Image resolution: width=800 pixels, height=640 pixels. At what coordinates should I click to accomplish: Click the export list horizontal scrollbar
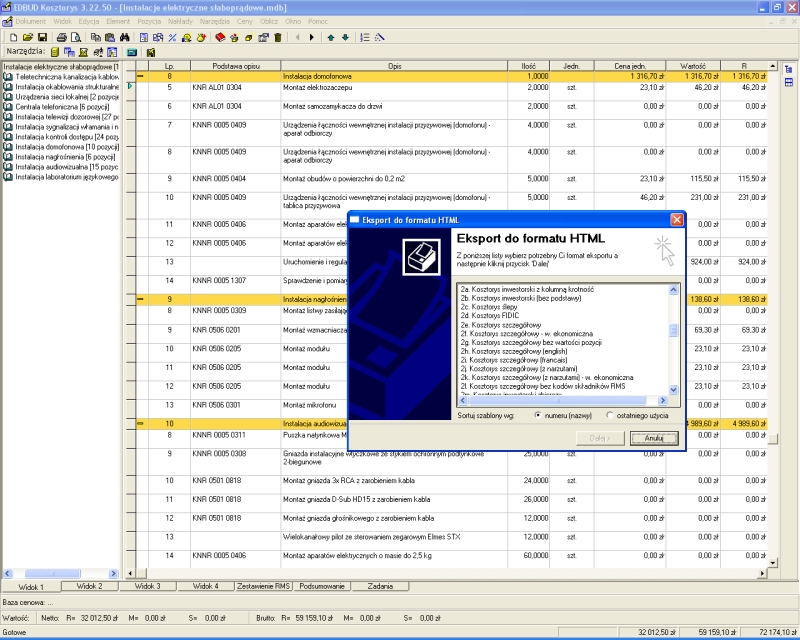pyautogui.click(x=560, y=400)
